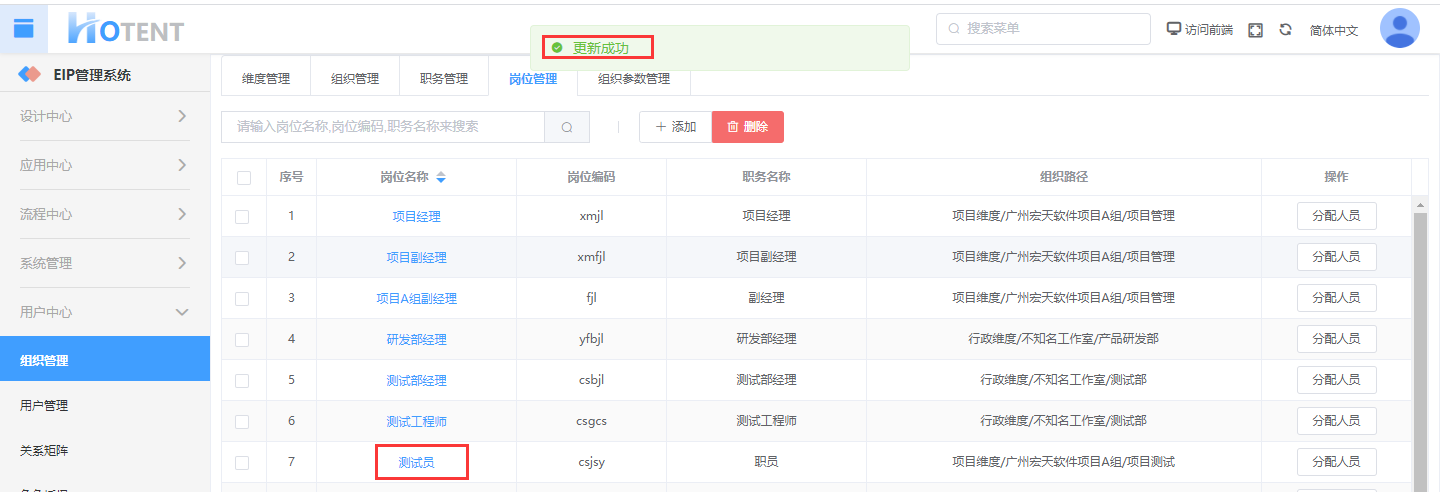Click the red 删除 button
This screenshot has width=1440, height=492.
point(748,127)
